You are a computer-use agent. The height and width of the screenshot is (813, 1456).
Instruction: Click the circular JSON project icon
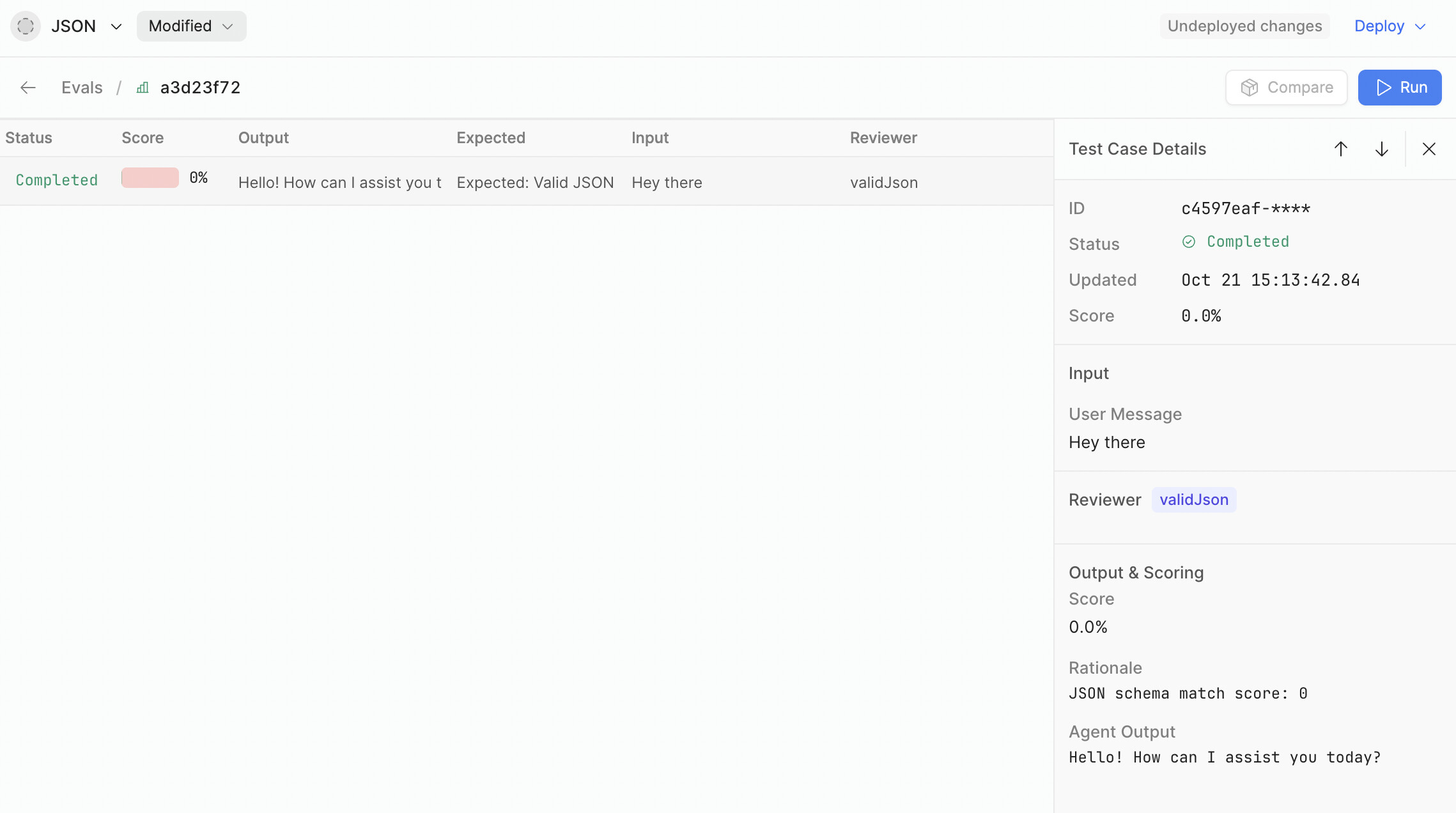[26, 26]
